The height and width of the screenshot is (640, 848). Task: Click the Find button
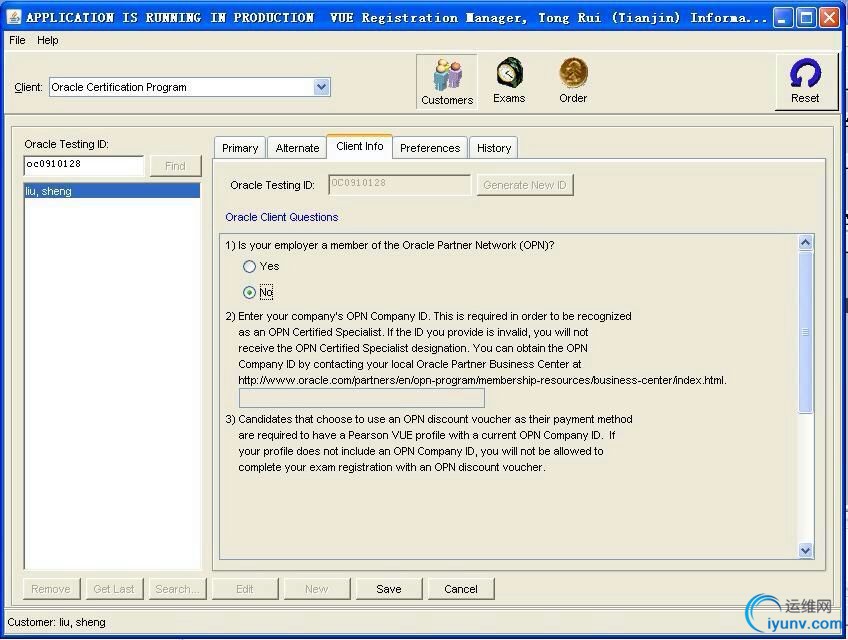click(x=175, y=166)
